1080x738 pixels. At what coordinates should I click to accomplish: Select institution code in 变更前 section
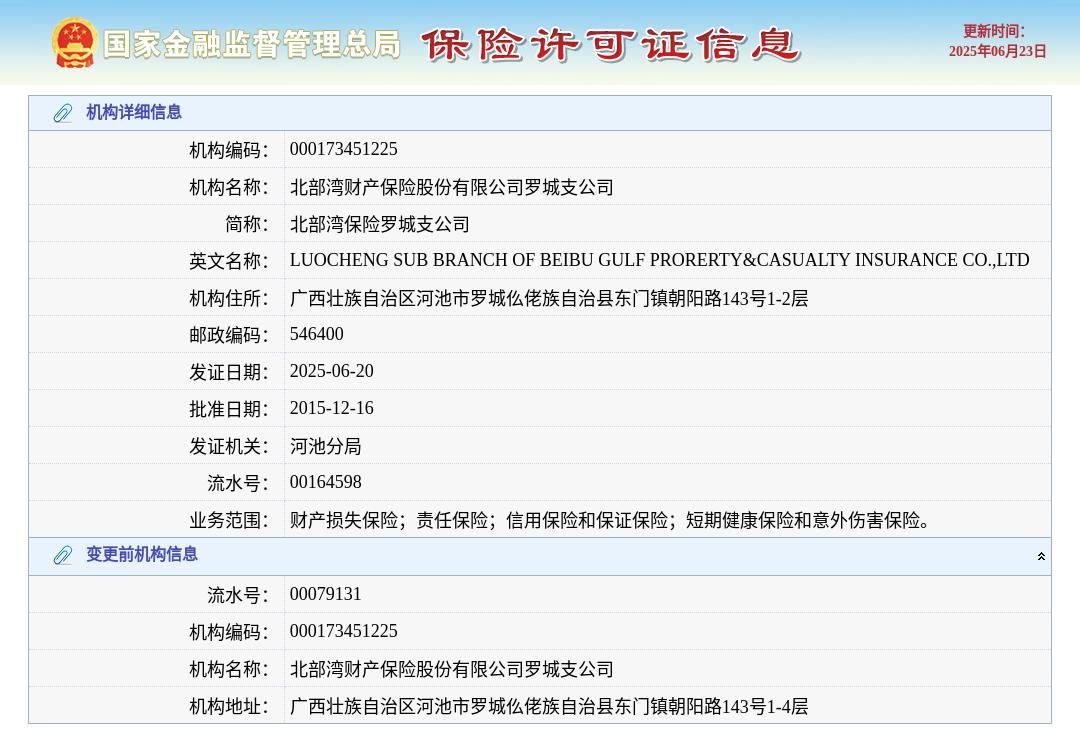click(x=344, y=631)
